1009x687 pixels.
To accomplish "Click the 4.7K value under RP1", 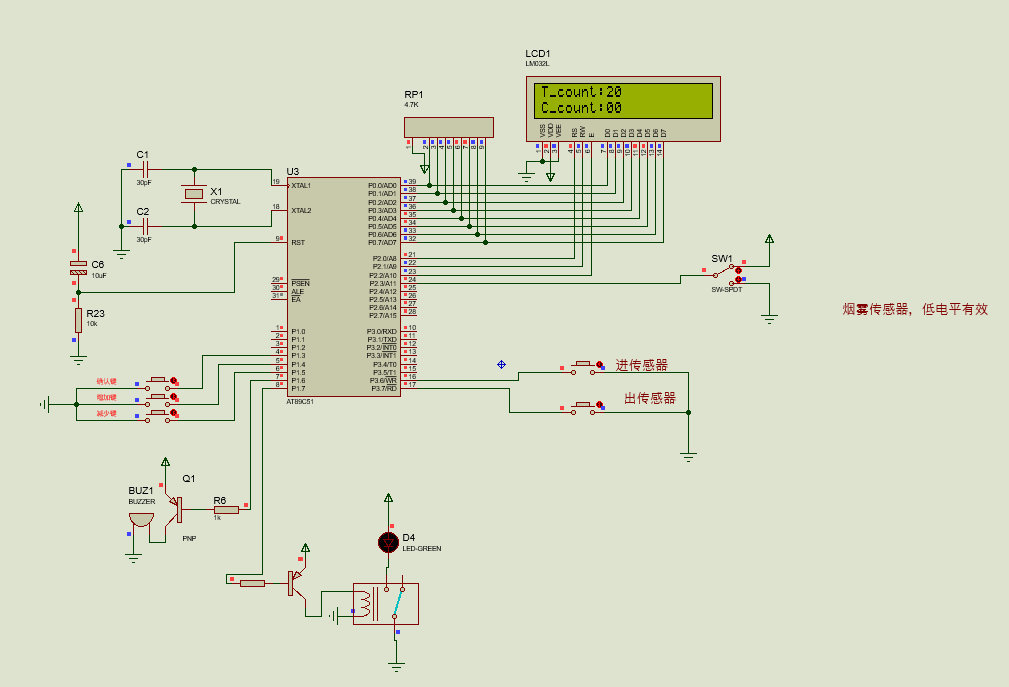I will pyautogui.click(x=412, y=104).
